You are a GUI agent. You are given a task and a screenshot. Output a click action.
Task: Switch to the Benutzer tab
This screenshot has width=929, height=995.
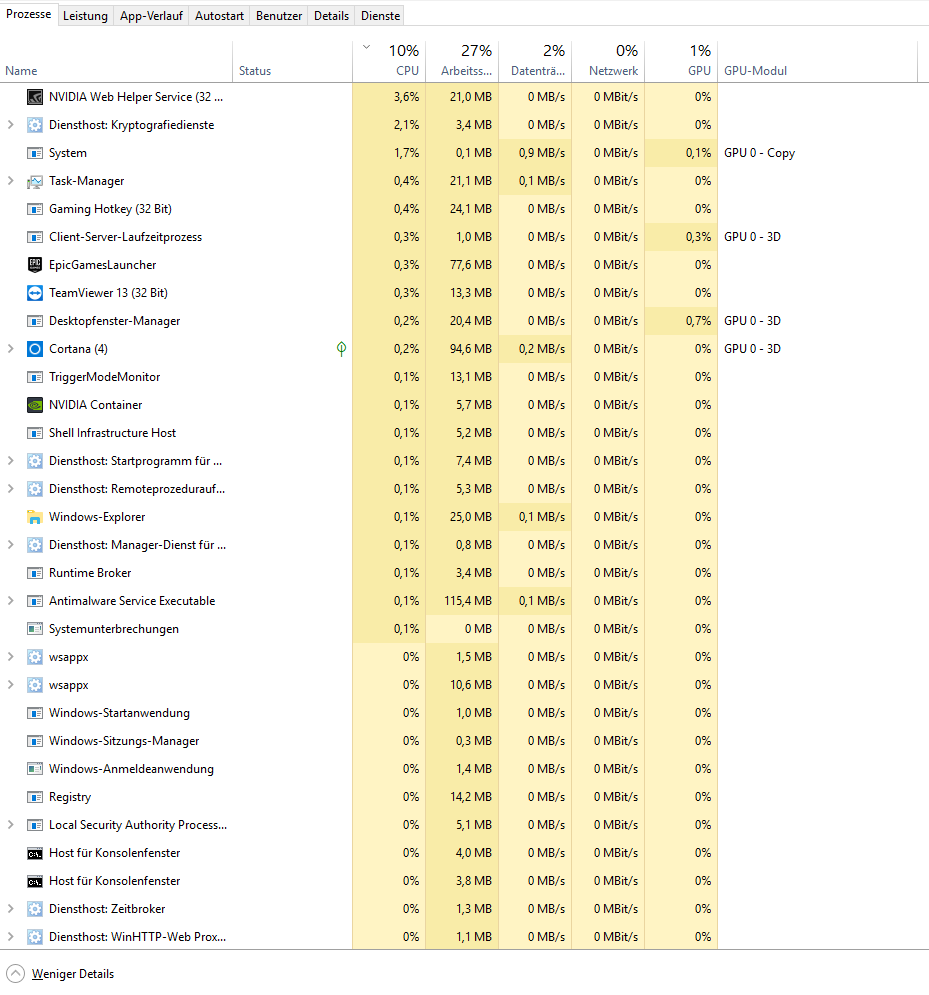pos(279,16)
